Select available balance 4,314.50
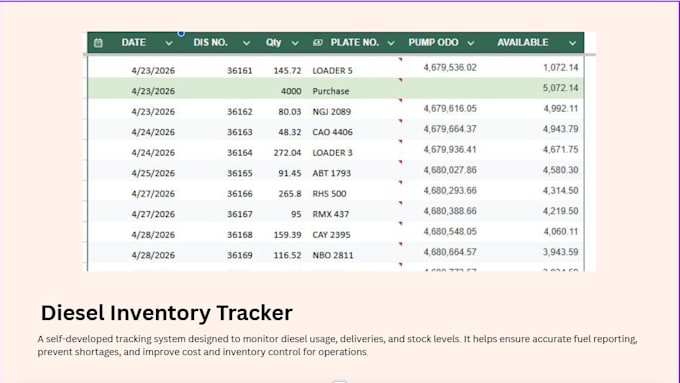The image size is (680, 383). click(x=561, y=190)
